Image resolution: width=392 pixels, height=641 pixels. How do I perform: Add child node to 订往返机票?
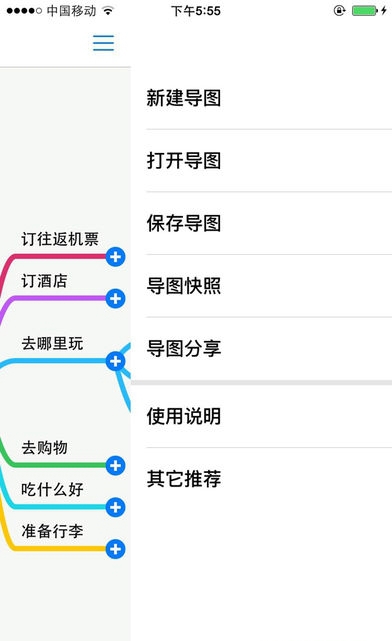(115, 257)
